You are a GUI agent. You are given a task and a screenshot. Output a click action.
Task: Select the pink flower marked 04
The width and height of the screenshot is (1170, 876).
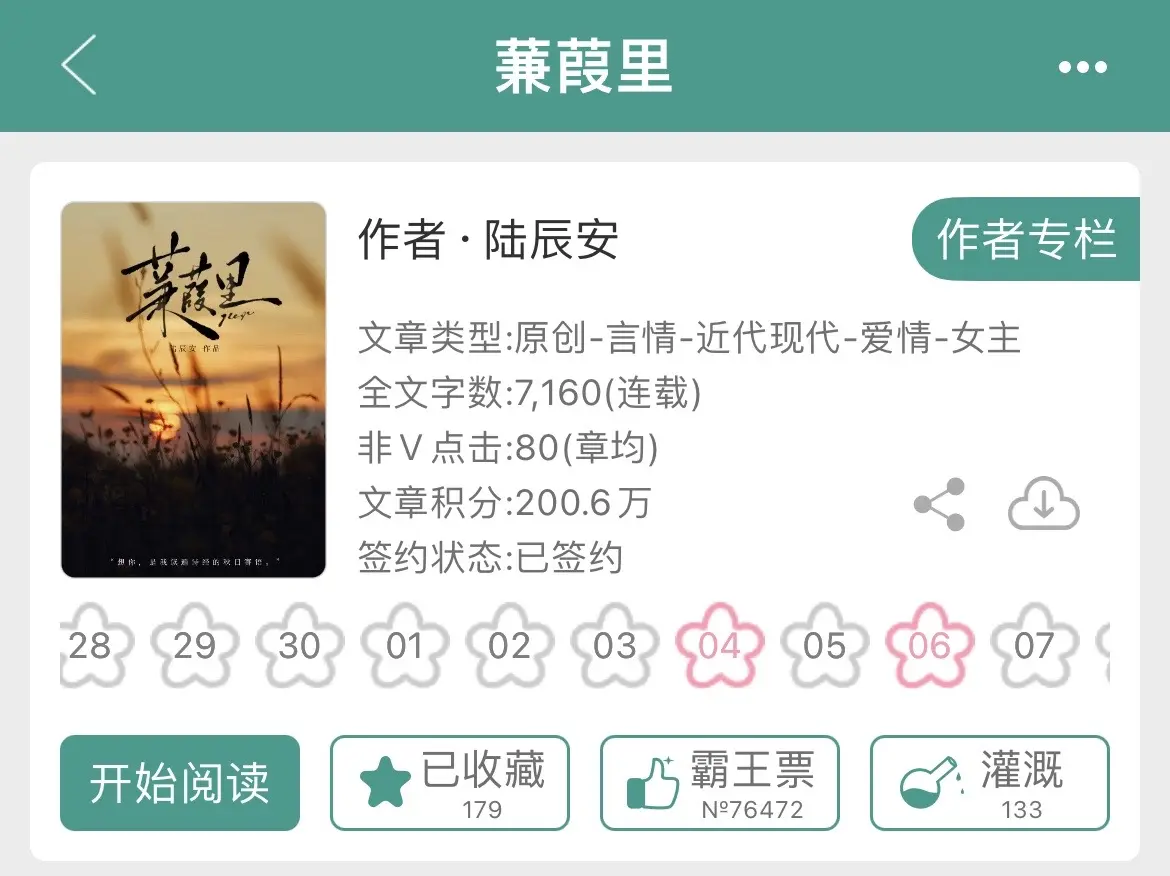(x=720, y=645)
